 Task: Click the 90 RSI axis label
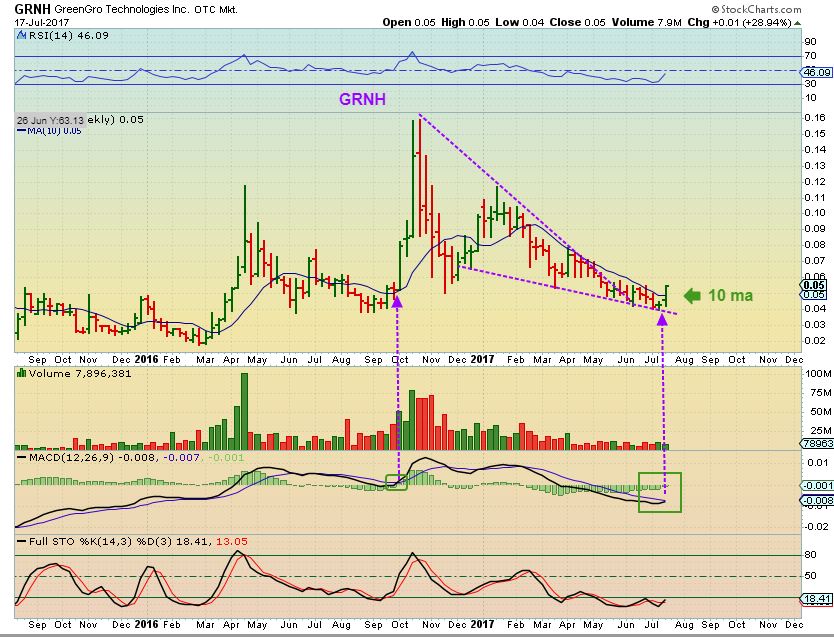pos(811,42)
